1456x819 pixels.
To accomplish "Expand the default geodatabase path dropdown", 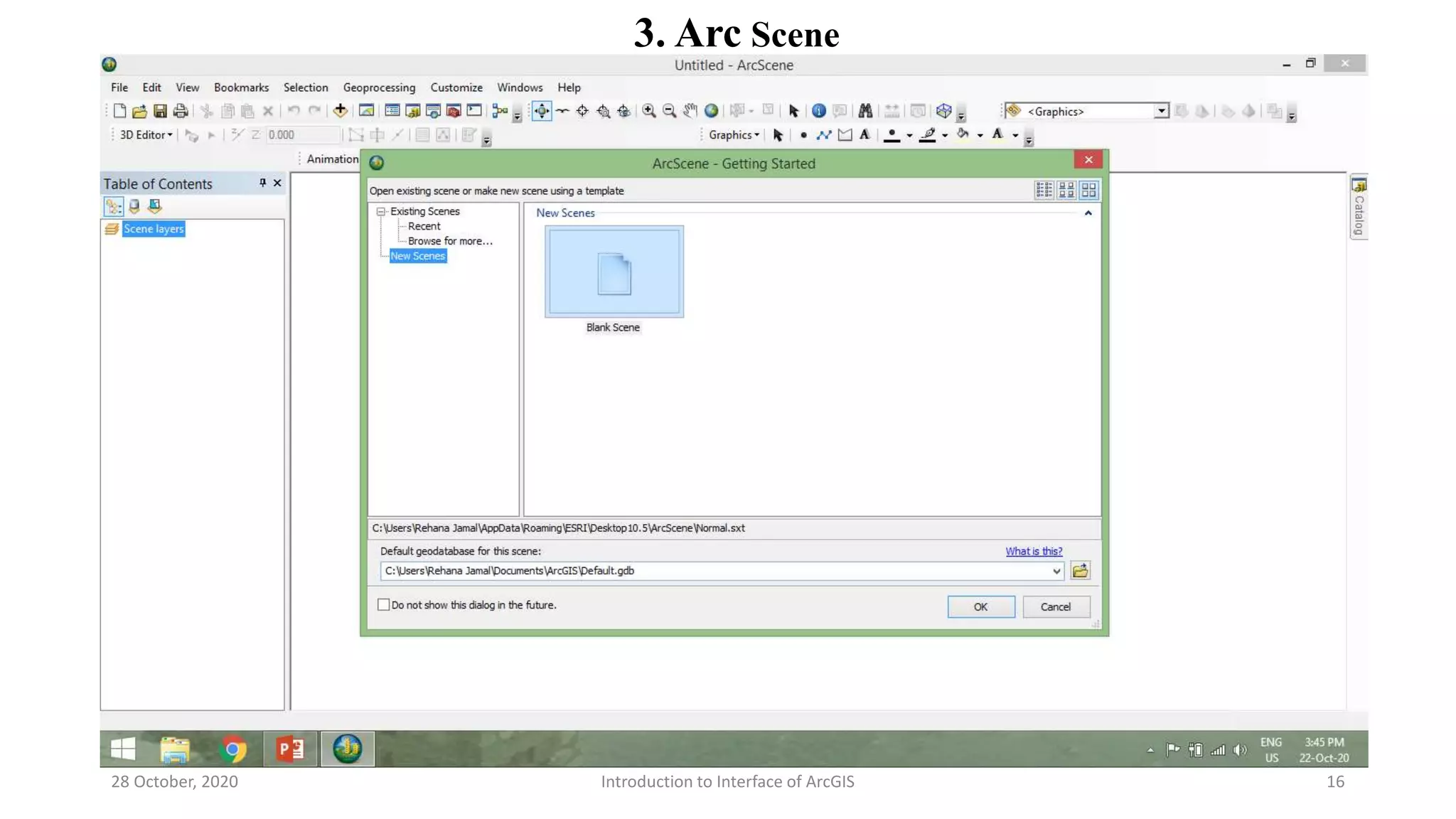I will pos(1056,571).
